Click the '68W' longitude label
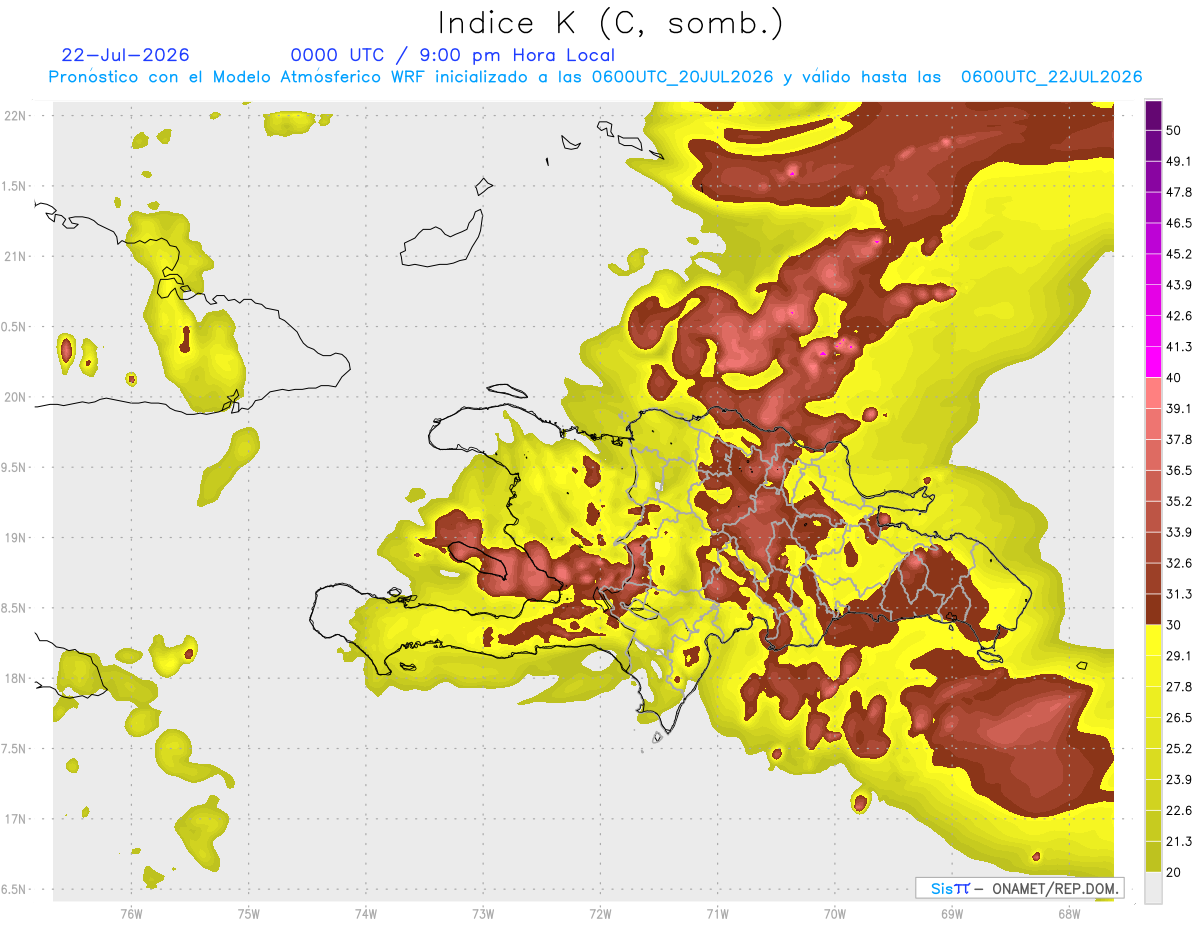The height and width of the screenshot is (927, 1200). [1069, 914]
